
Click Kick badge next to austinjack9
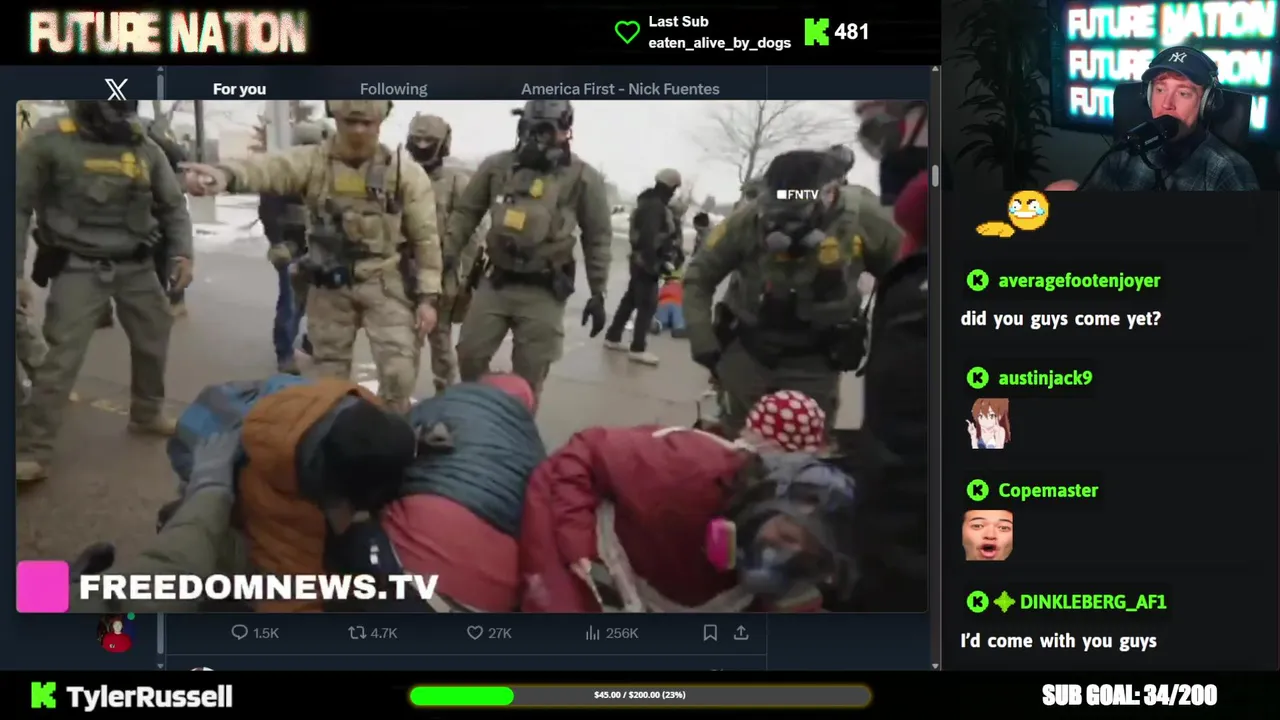tap(977, 378)
